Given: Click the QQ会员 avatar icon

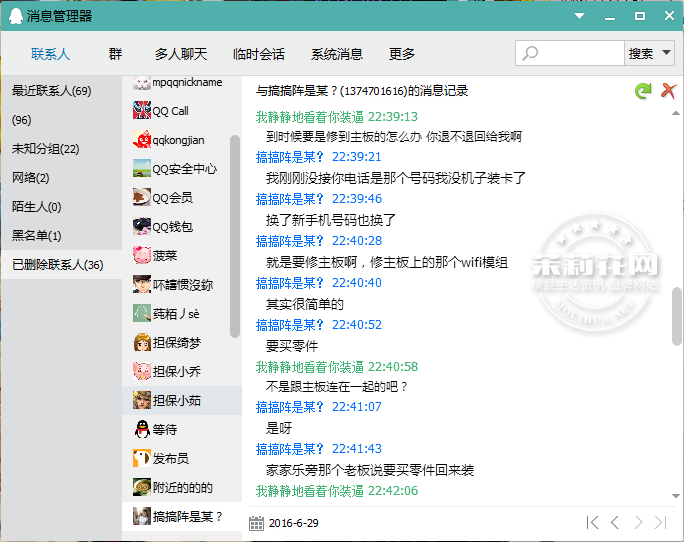Looking at the screenshot, I should [142, 197].
